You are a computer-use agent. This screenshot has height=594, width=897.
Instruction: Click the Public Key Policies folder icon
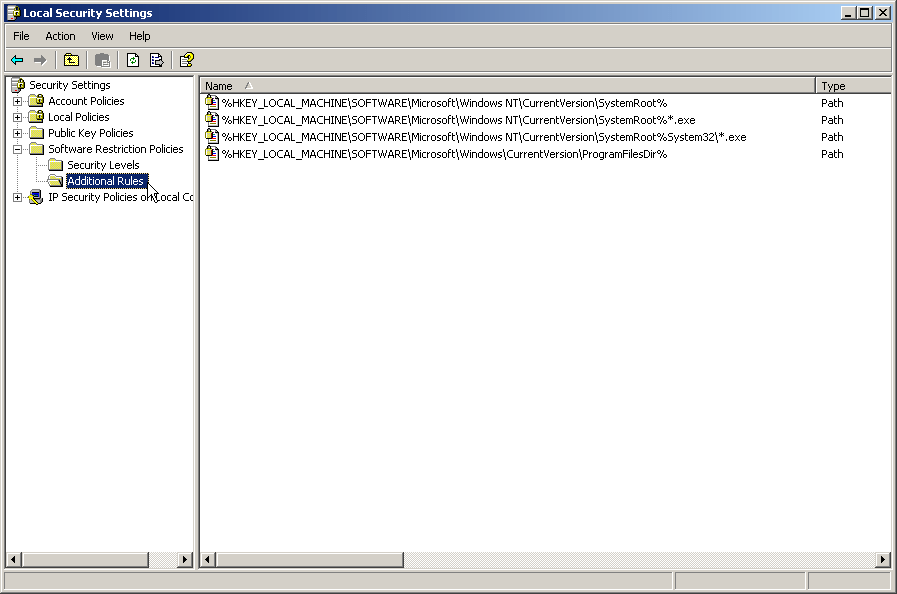click(37, 133)
